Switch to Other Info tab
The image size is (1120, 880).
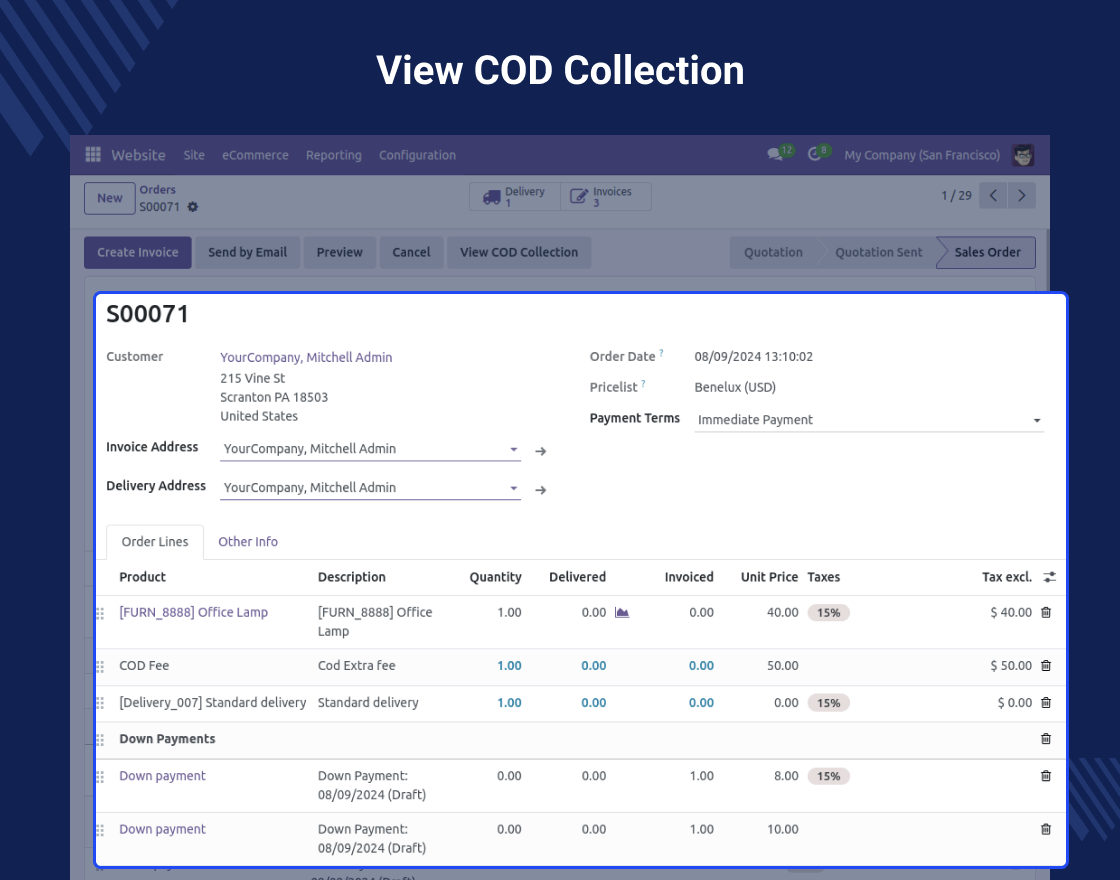click(x=248, y=541)
